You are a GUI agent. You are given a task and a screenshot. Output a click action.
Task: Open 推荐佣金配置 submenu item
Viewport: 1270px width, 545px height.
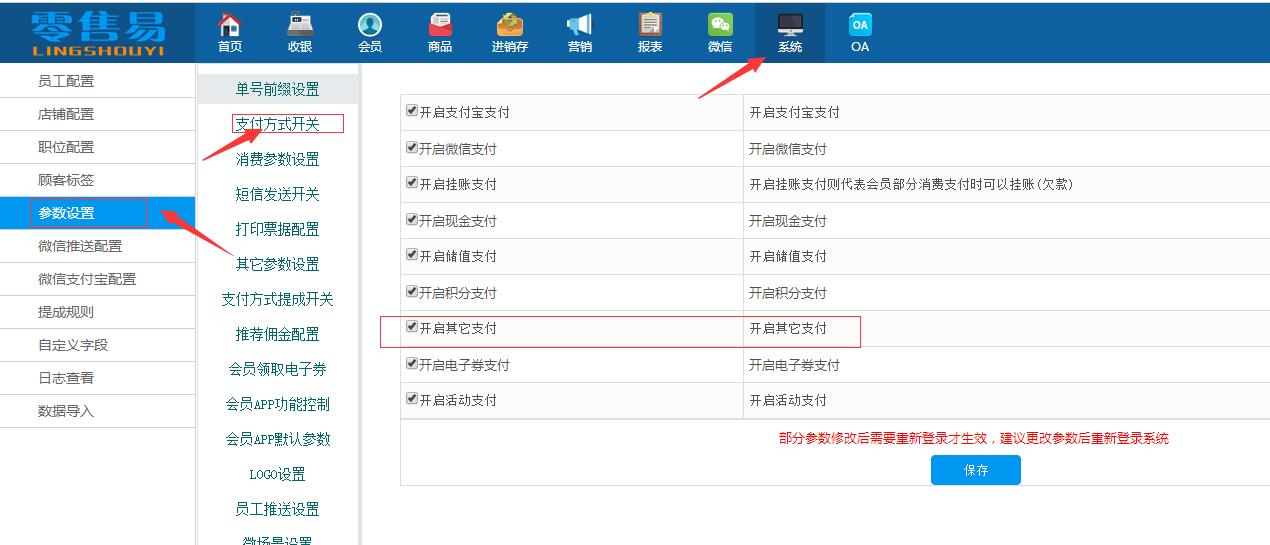pyautogui.click(x=277, y=334)
